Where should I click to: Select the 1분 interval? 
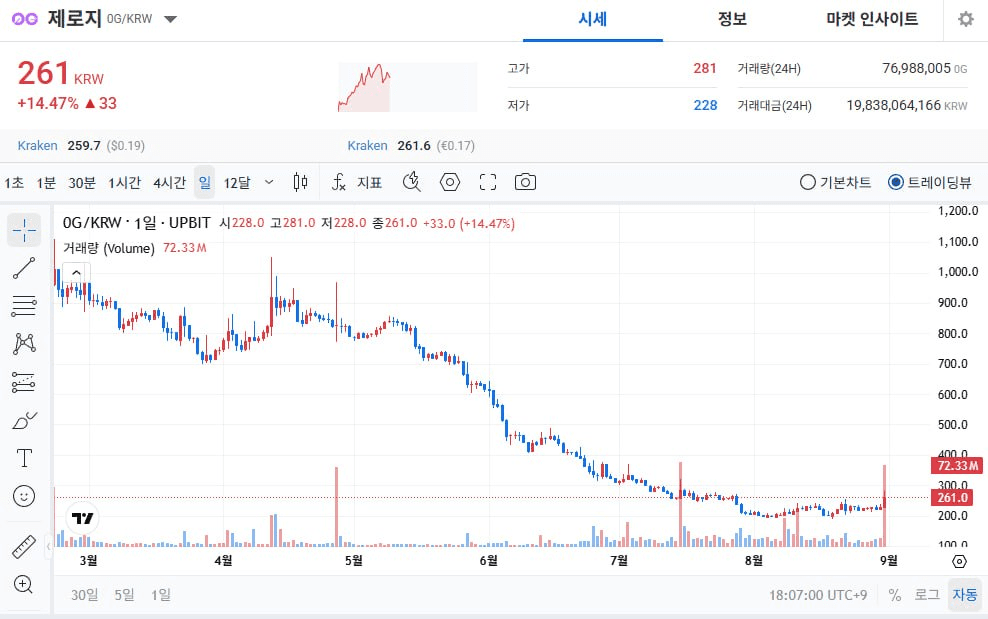(x=46, y=183)
